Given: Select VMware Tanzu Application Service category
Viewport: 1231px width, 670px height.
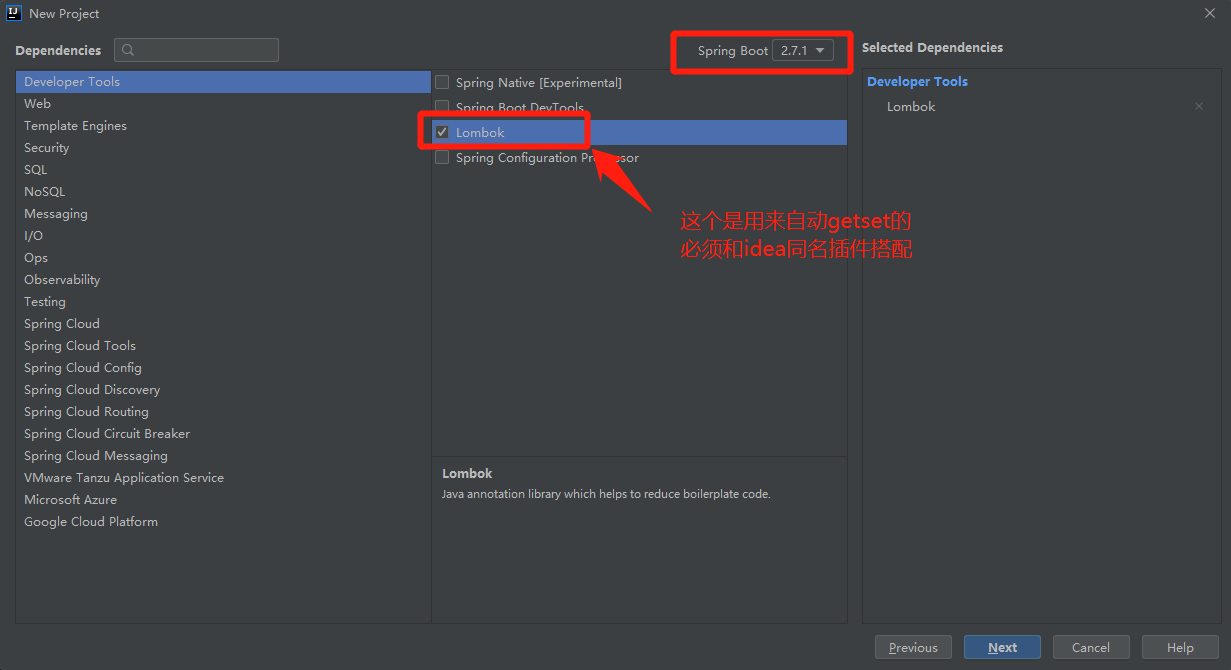Looking at the screenshot, I should point(223,478).
